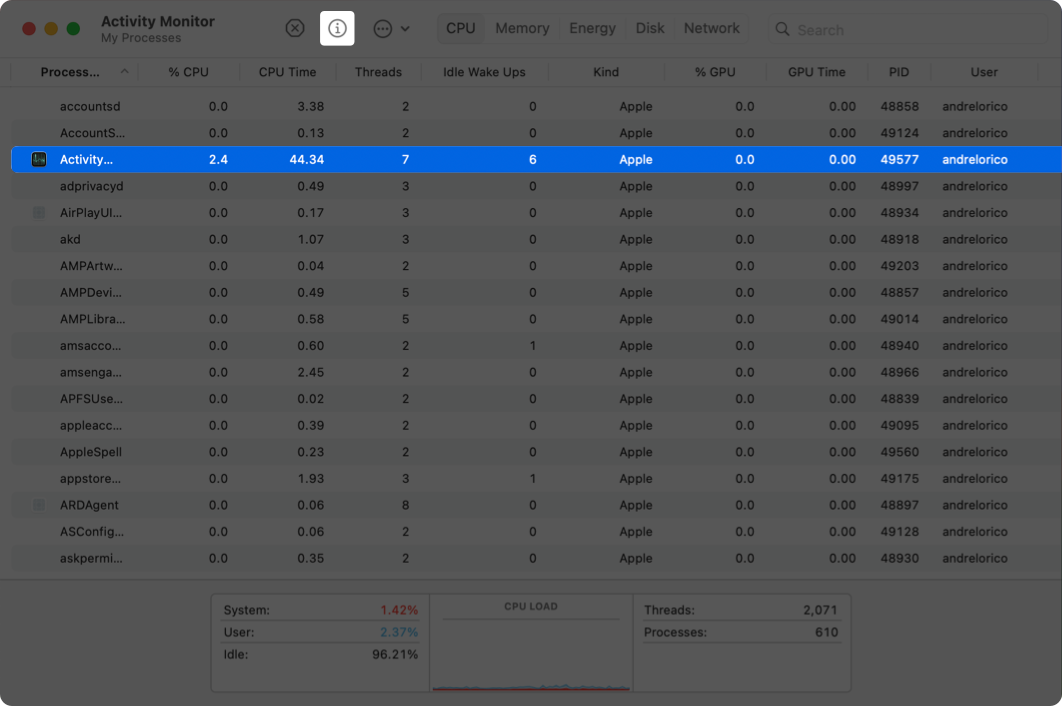Select the Disk tab
This screenshot has height=706, width=1062.
(650, 28)
